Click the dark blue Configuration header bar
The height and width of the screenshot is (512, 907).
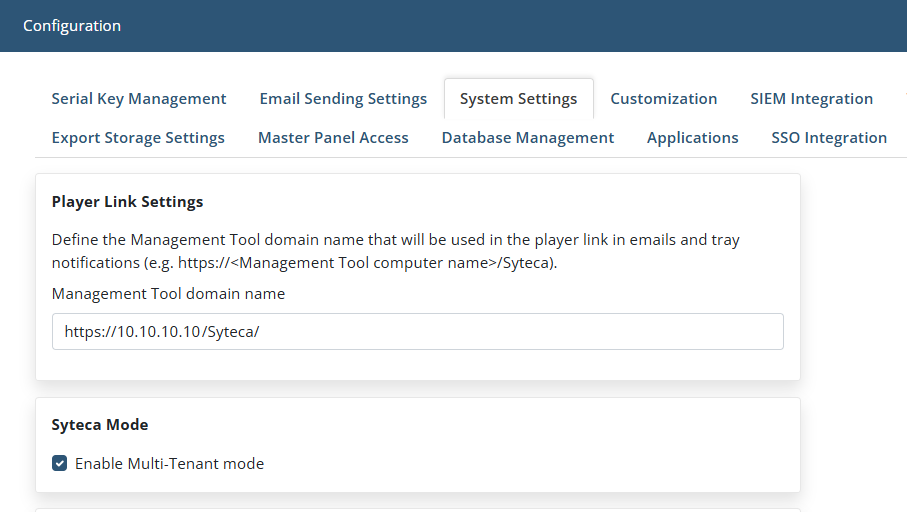tap(454, 25)
